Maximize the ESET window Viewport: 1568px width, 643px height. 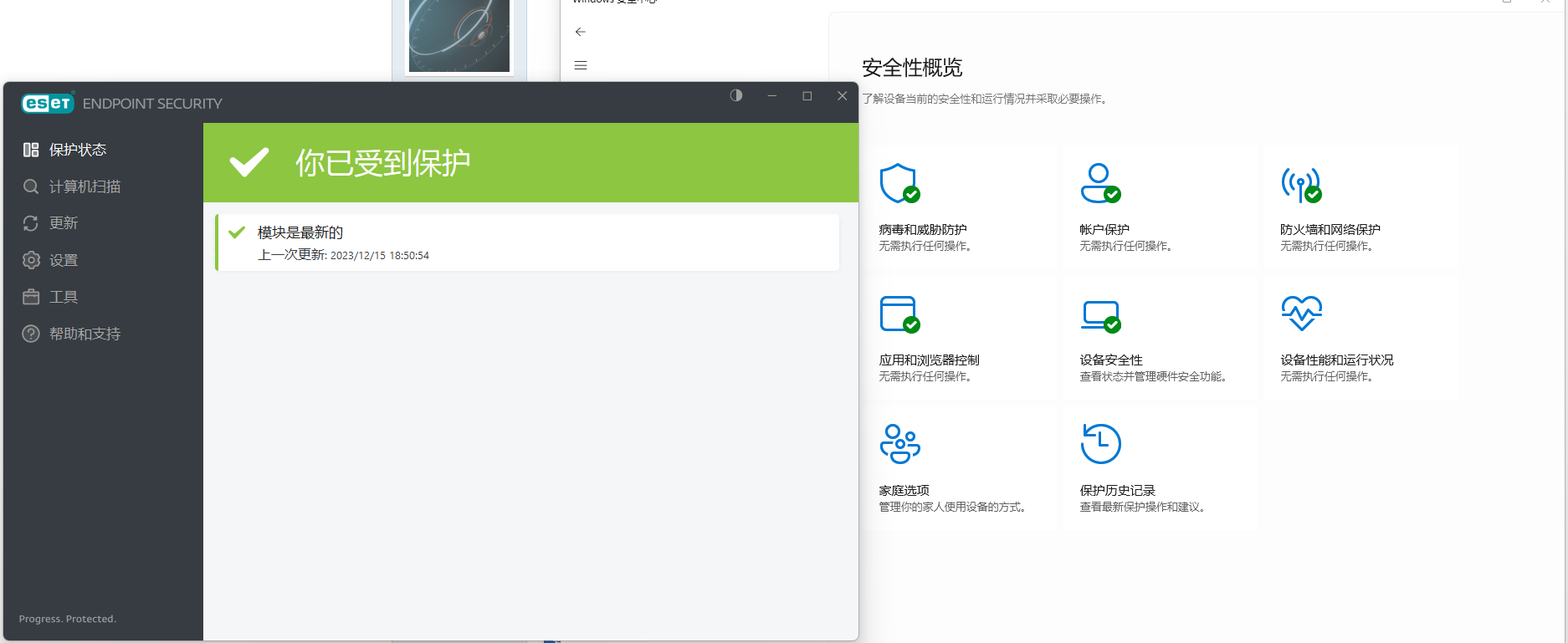click(807, 95)
